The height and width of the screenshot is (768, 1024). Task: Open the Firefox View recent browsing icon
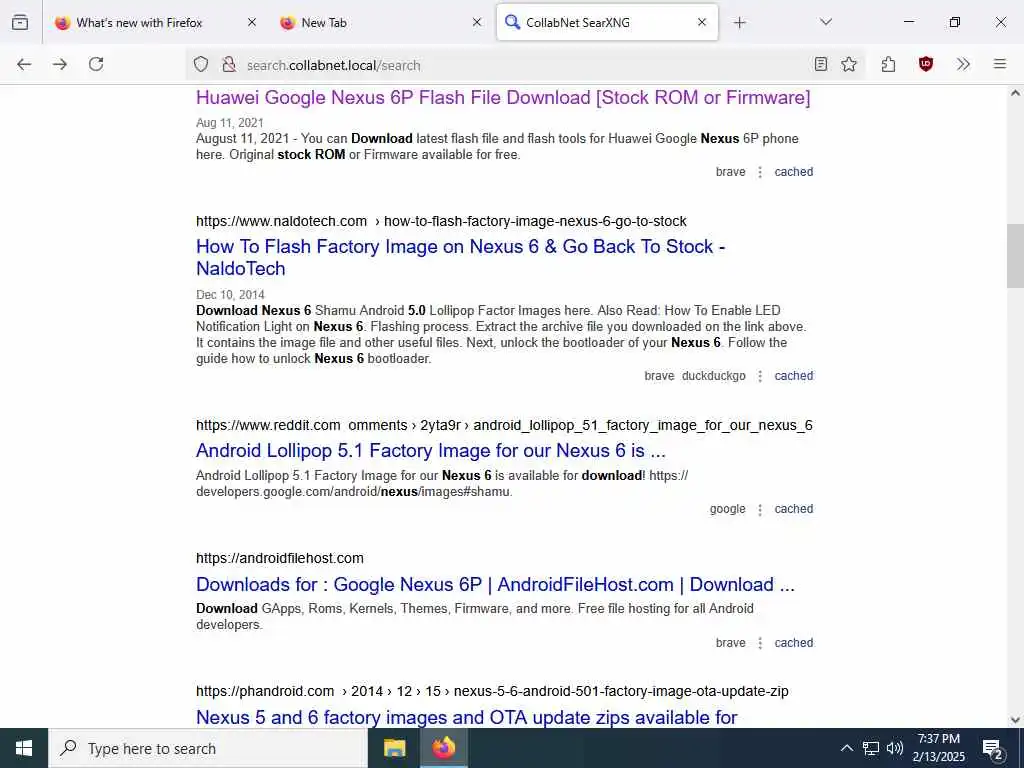tap(20, 22)
